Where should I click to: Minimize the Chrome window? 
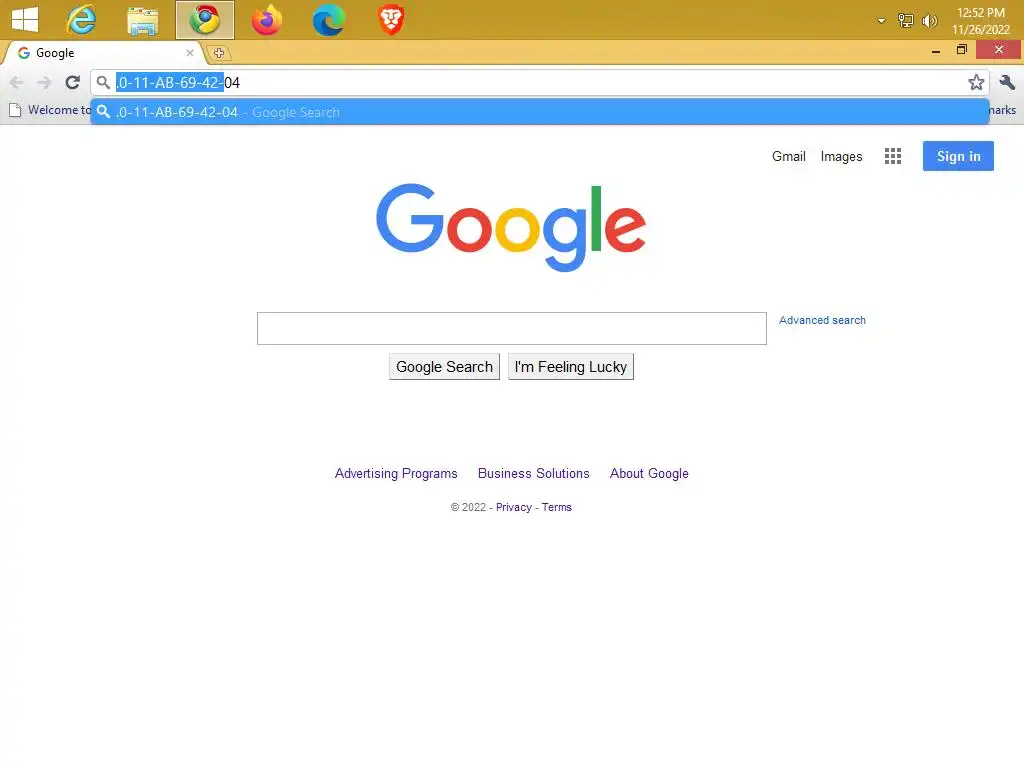click(x=936, y=50)
